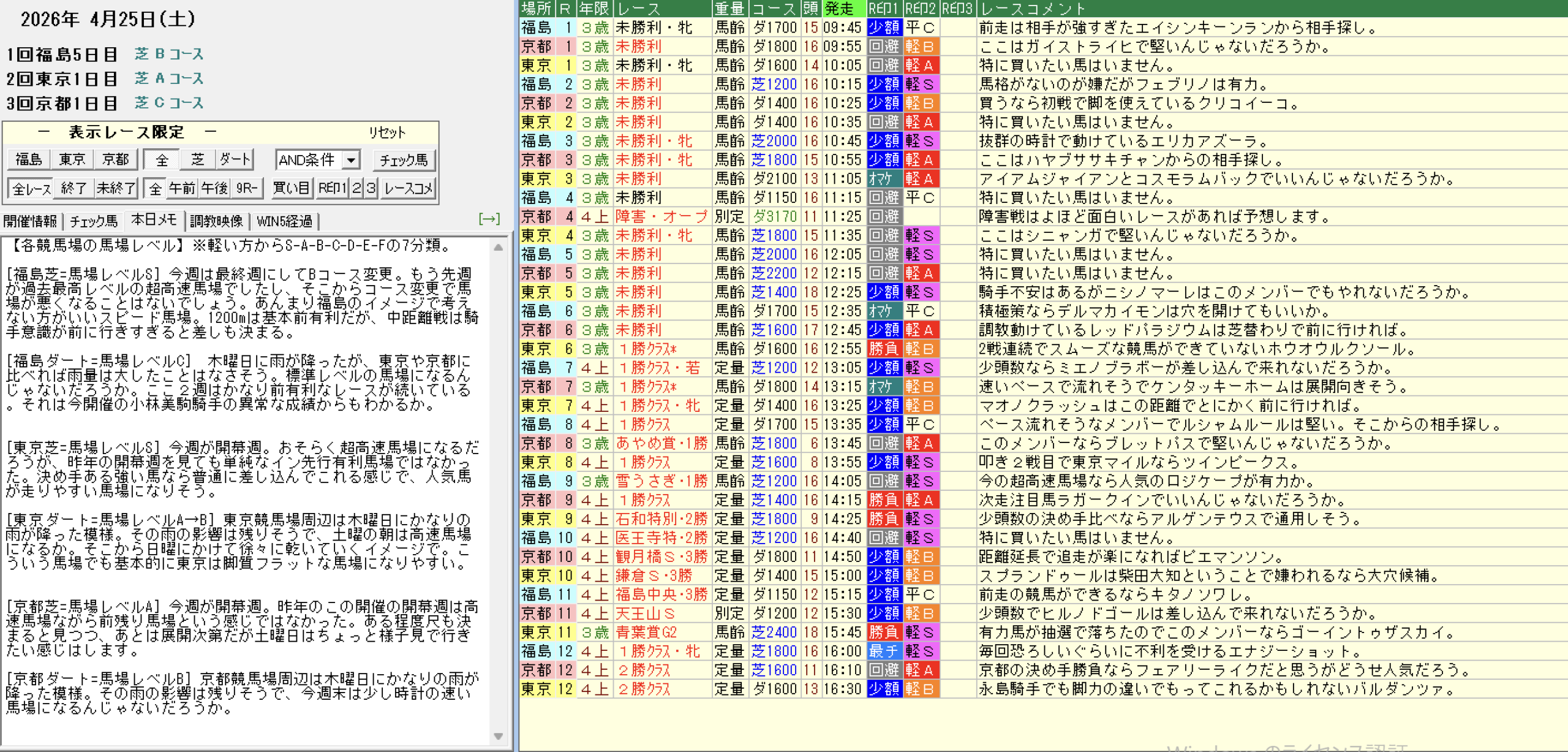Screen dimensions: 1568x752
Task: Click the レースコメ column button
Action: [409, 188]
